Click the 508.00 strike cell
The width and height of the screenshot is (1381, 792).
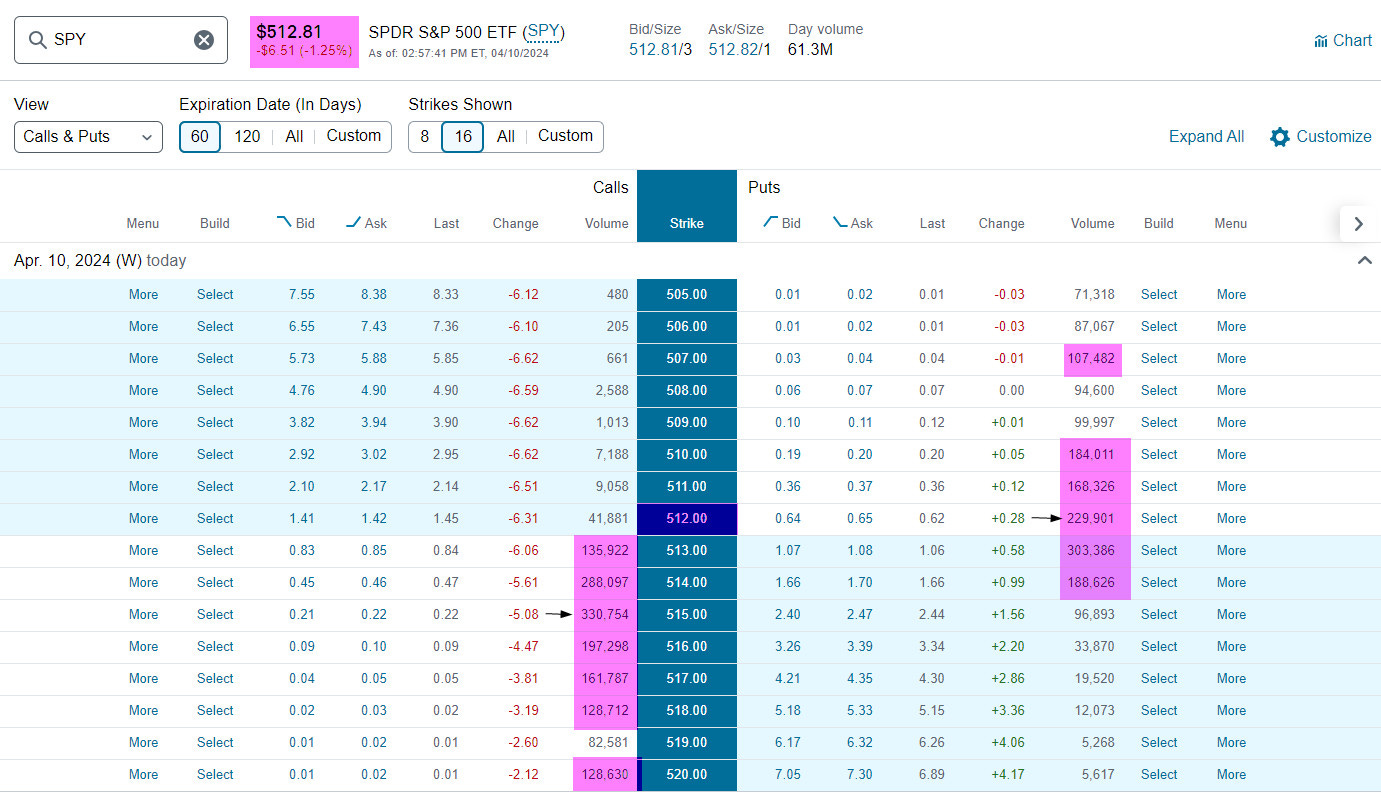click(x=687, y=391)
